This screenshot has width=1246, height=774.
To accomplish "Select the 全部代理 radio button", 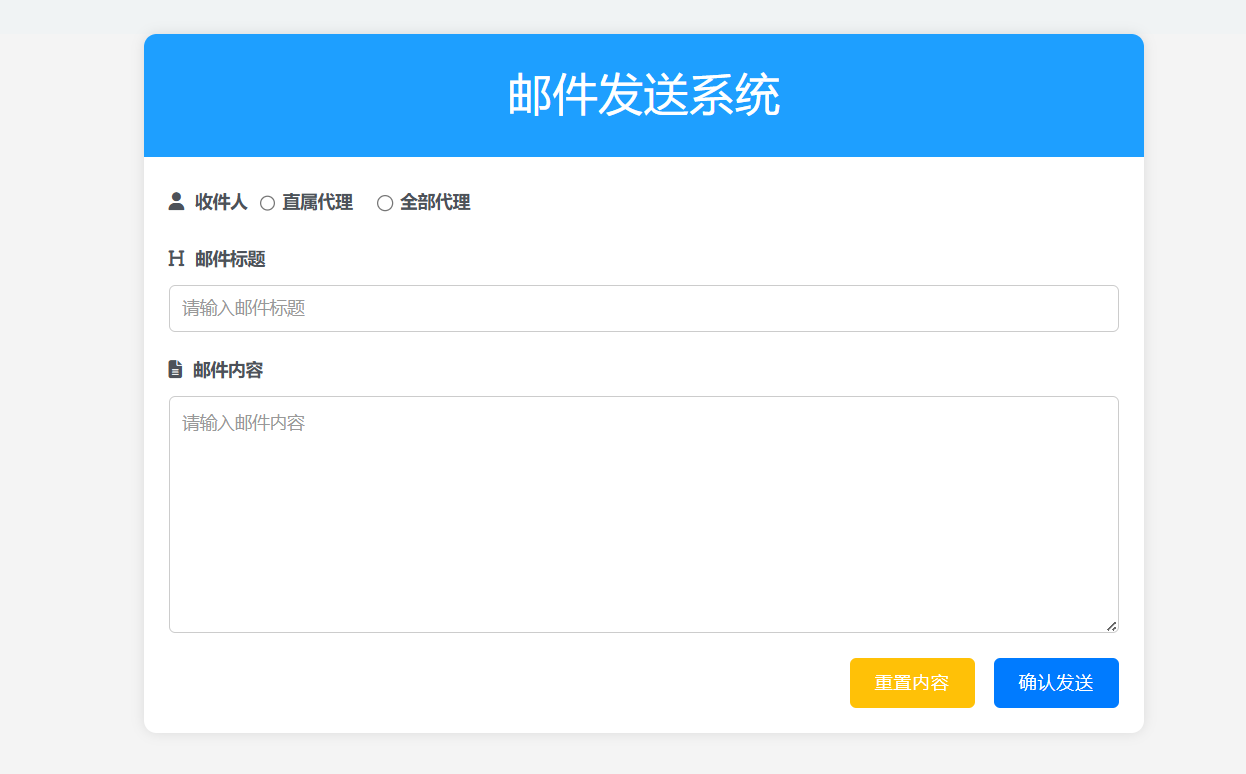I will [x=385, y=203].
